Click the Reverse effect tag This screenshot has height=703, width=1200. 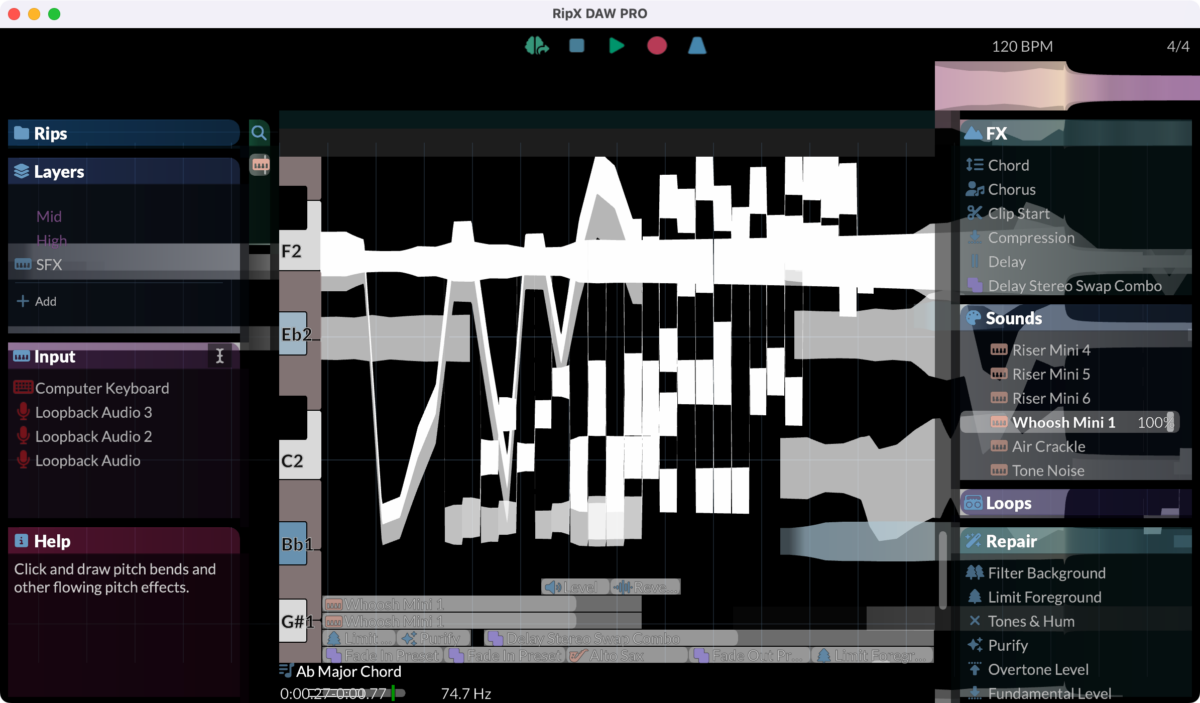tap(645, 587)
